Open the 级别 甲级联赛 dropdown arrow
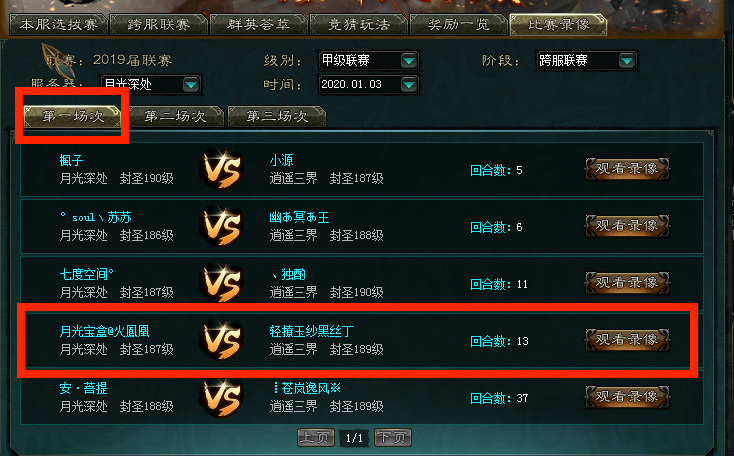734x456 pixels. coord(409,60)
